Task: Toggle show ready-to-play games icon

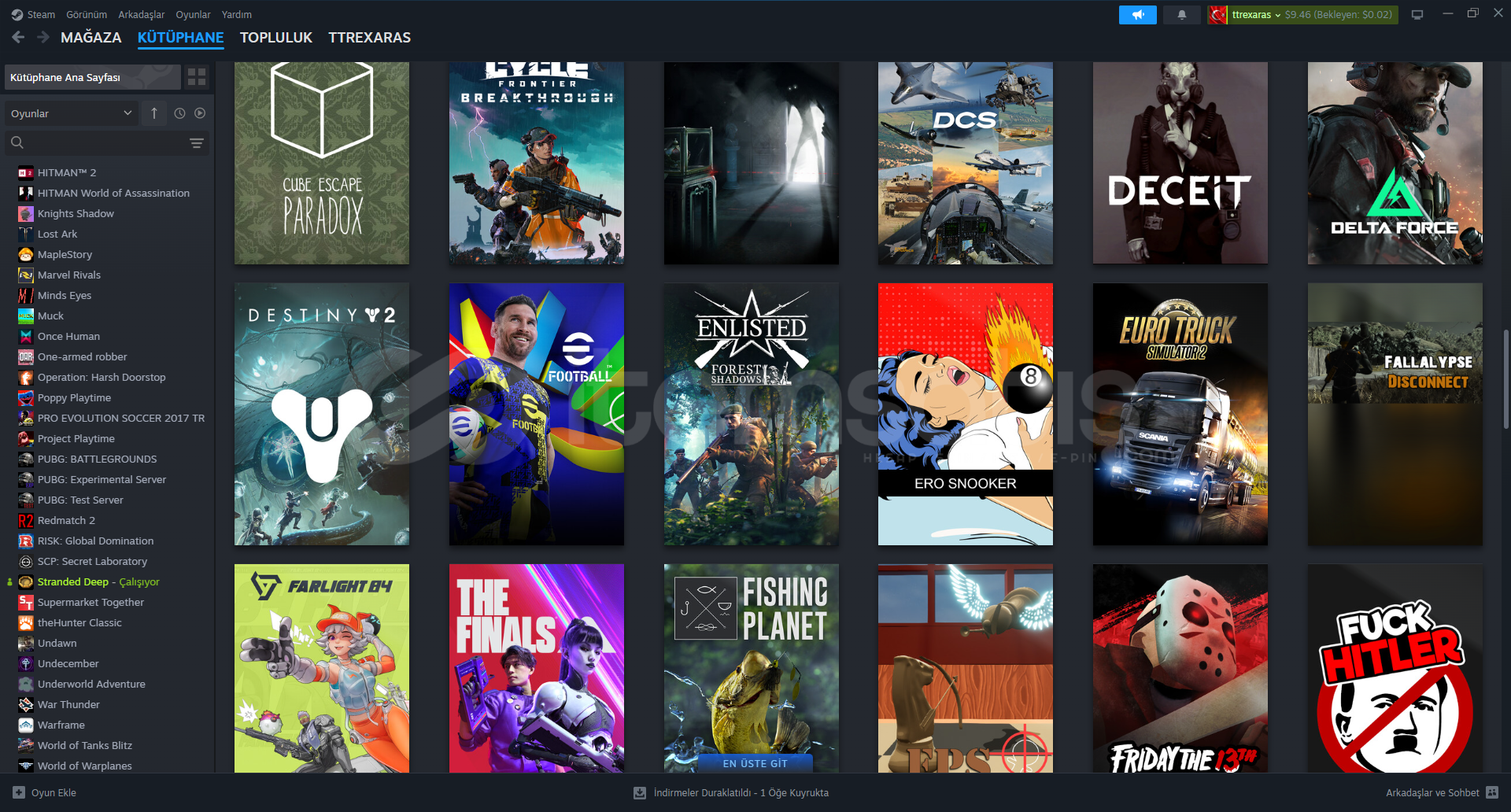Action: coord(200,113)
